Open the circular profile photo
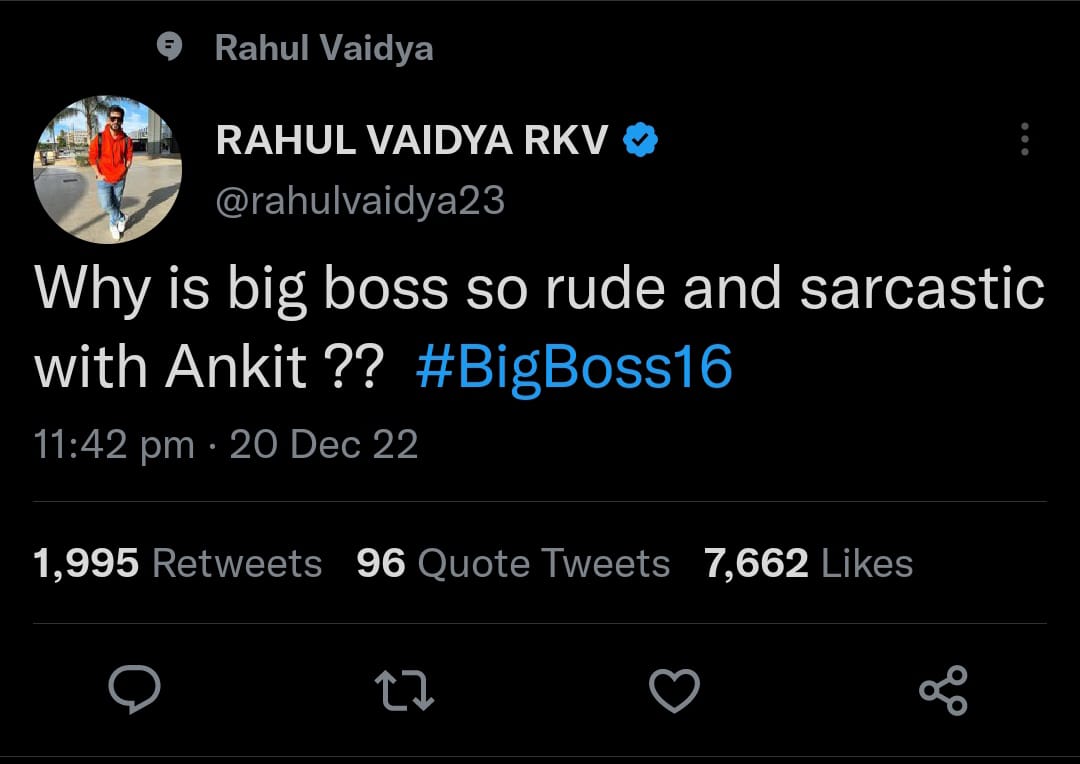The image size is (1080, 764). (107, 169)
